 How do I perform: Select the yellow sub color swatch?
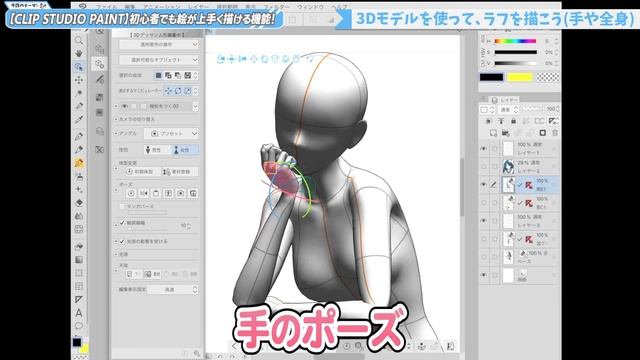(520, 77)
